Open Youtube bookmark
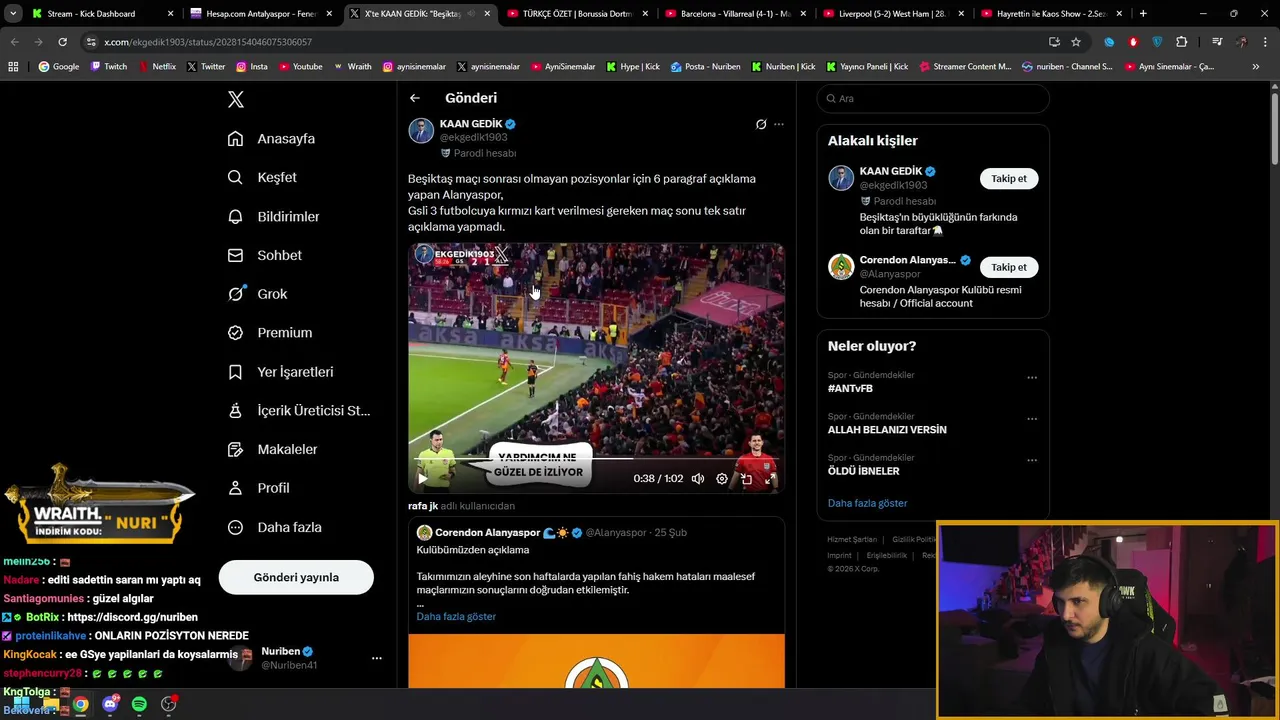This screenshot has height=720, width=1280. (x=301, y=67)
